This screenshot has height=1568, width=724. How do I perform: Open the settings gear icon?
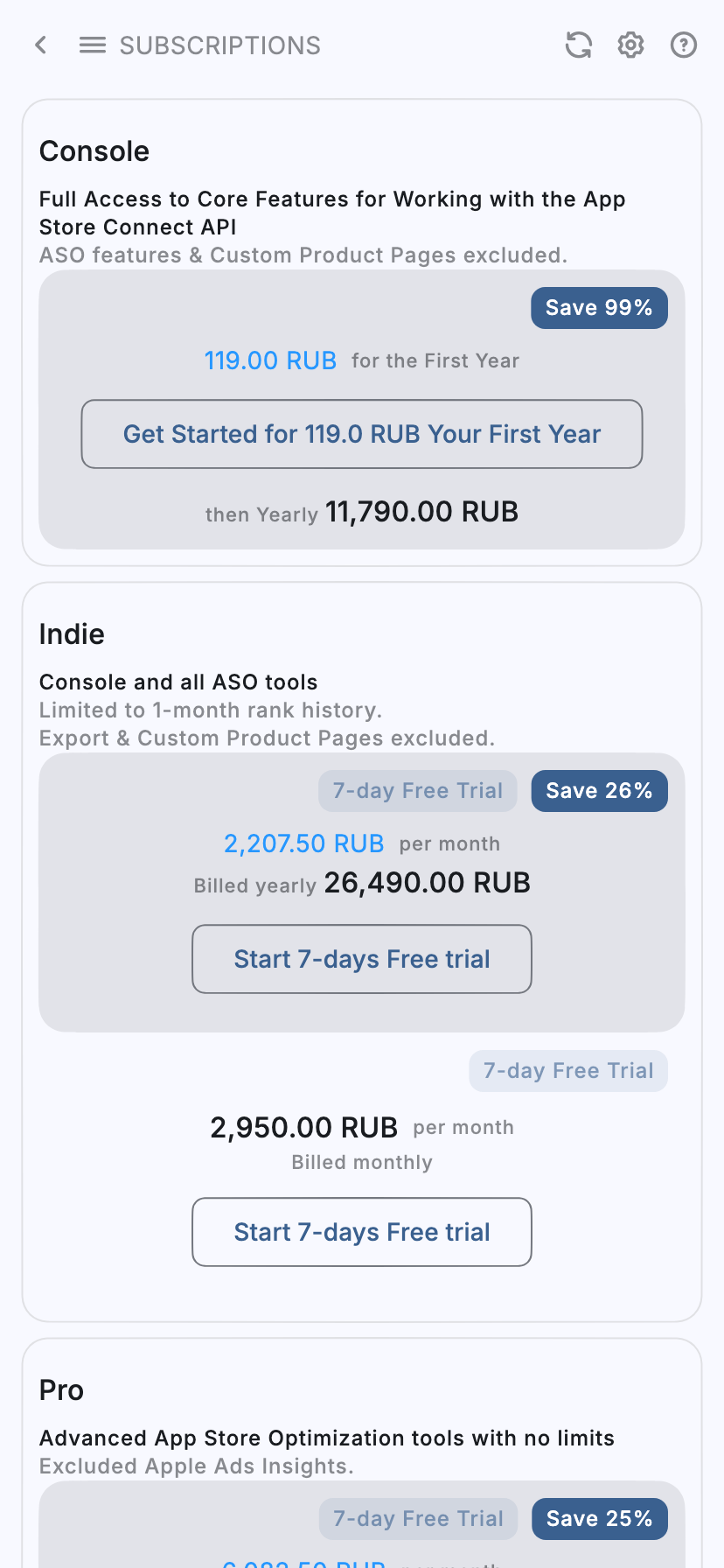pos(630,45)
